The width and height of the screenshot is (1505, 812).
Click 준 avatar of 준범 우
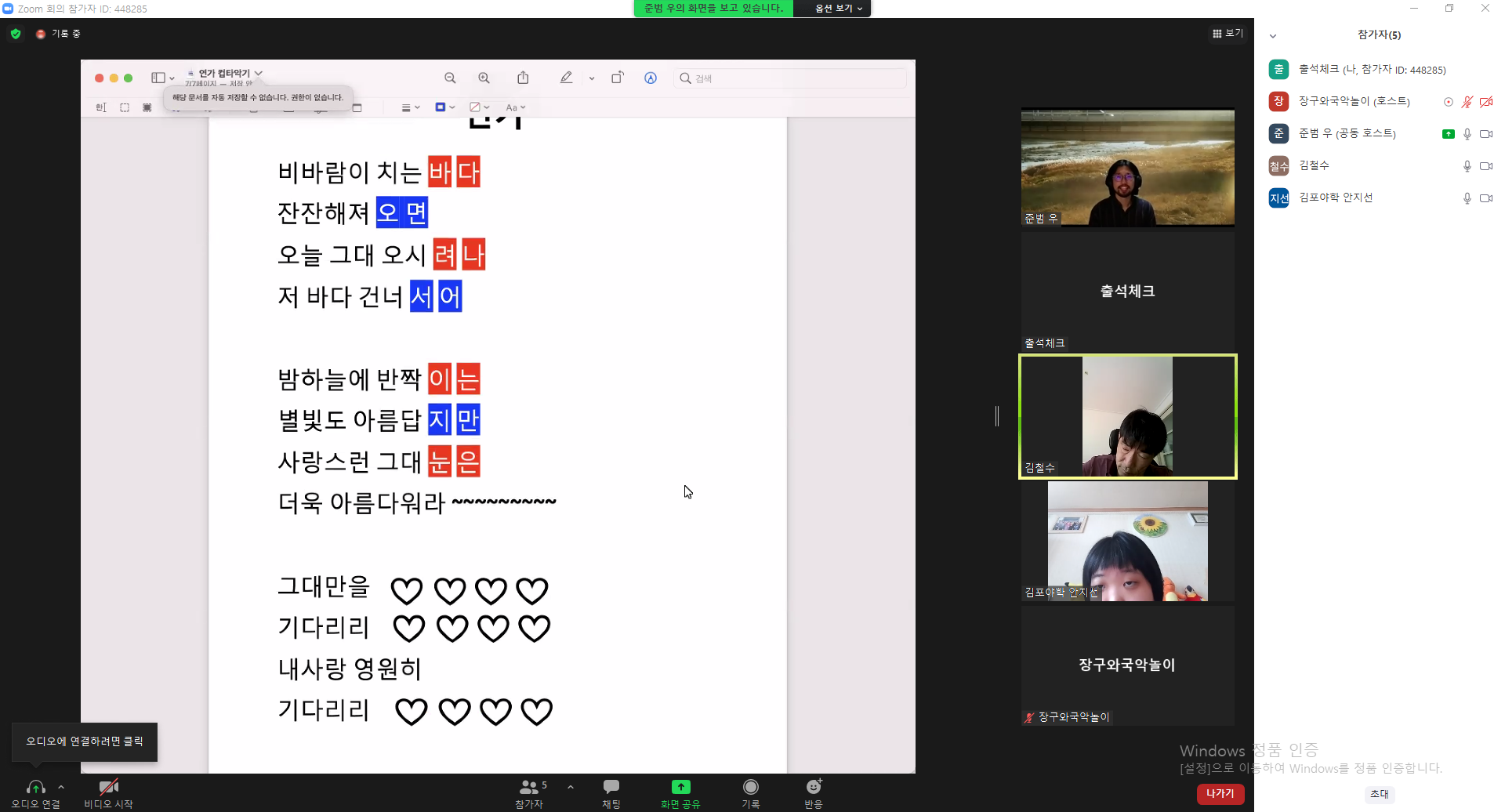(x=1279, y=134)
